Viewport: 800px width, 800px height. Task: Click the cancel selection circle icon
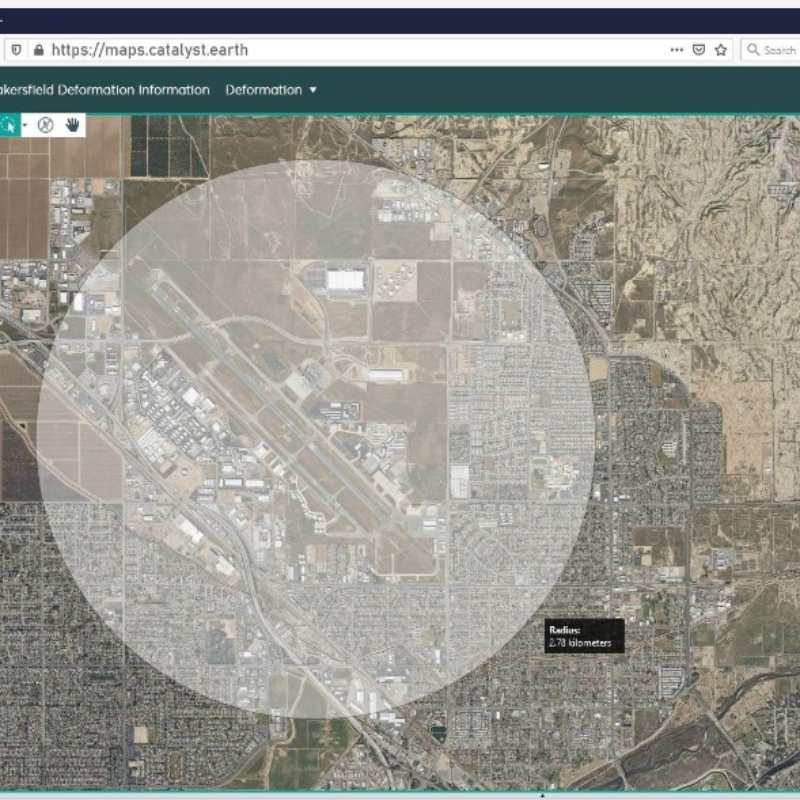(47, 126)
